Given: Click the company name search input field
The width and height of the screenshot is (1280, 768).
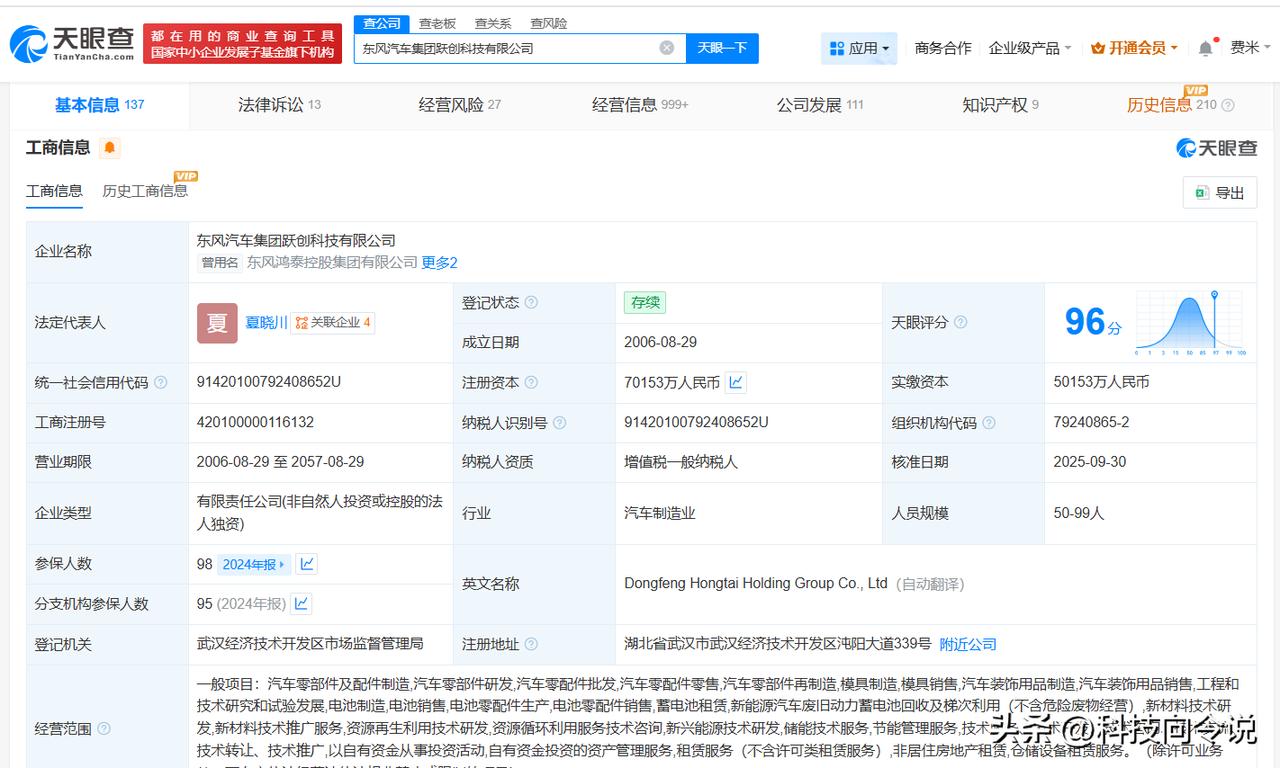Looking at the screenshot, I should pos(505,48).
